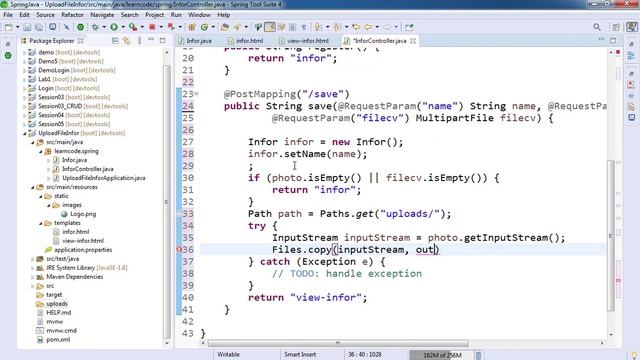Image resolution: width=640 pixels, height=360 pixels.
Task: Open the Window menu
Action: (199, 15)
